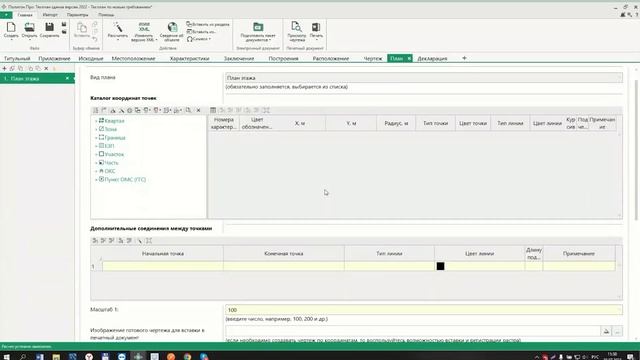The height and width of the screenshot is (360, 640).
Task: Close the План tab with its X
Action: coord(409,58)
